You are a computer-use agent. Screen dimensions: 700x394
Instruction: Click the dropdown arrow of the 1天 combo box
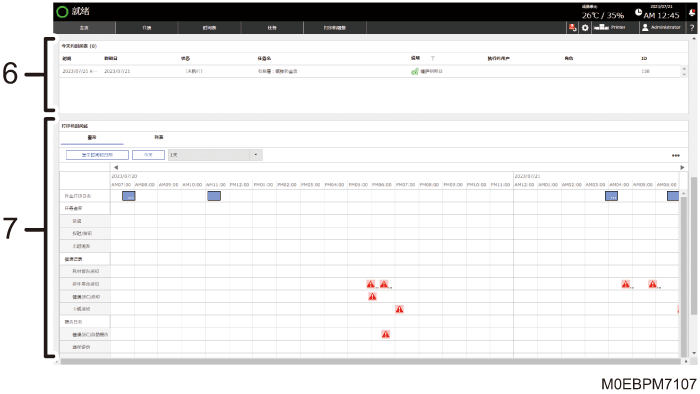click(256, 155)
